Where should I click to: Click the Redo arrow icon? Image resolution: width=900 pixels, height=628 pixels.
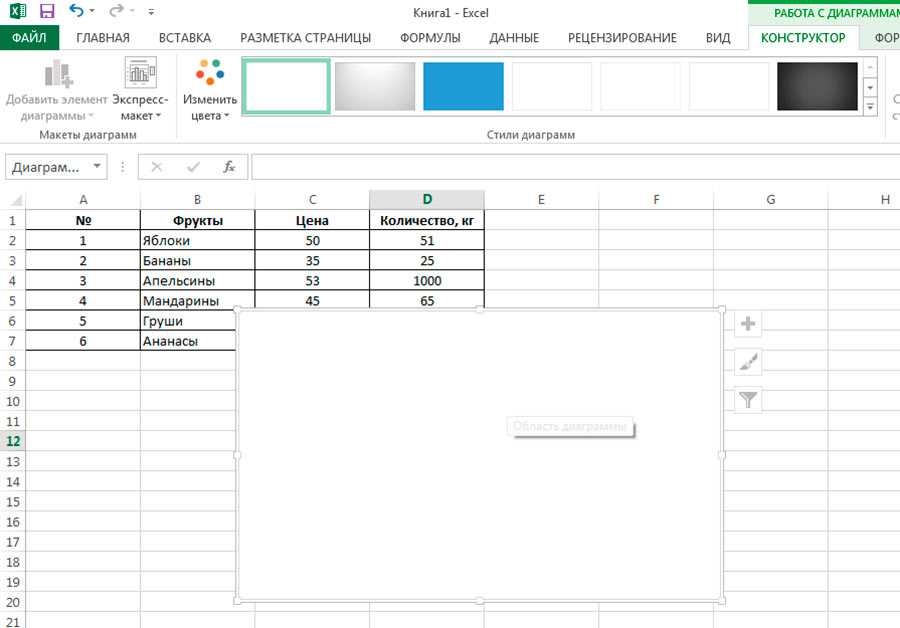117,10
